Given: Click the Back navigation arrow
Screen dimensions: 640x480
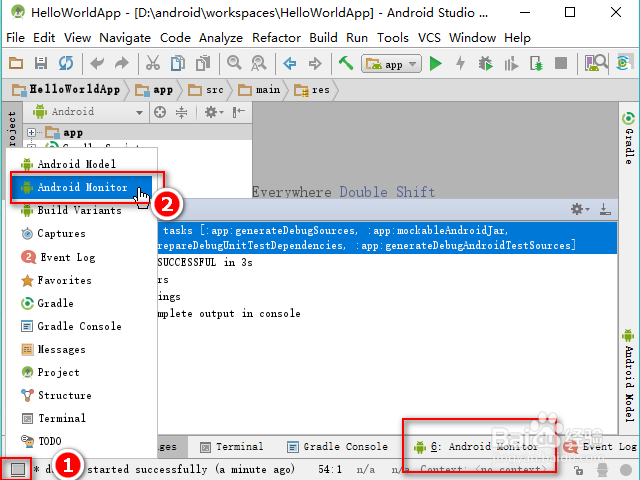Looking at the screenshot, I should pyautogui.click(x=290, y=63).
